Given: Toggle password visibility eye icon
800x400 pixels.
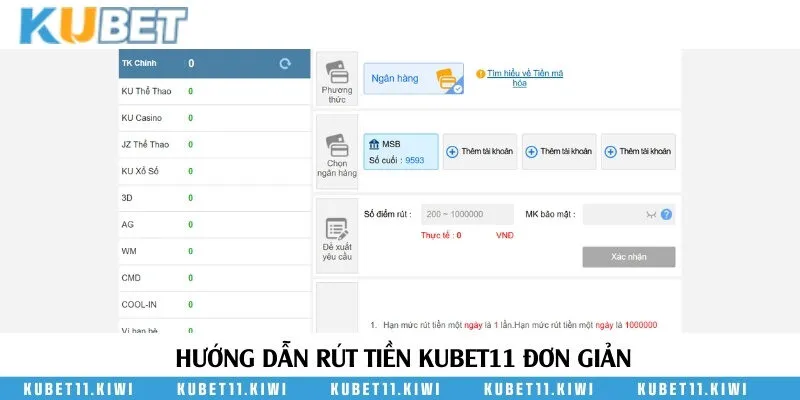Looking at the screenshot, I should point(650,214).
